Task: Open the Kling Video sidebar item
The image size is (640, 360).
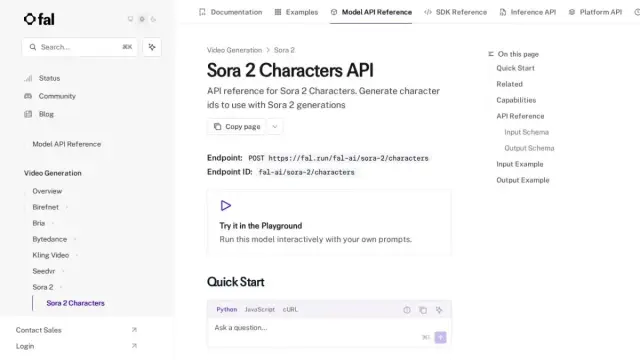Action: click(51, 255)
